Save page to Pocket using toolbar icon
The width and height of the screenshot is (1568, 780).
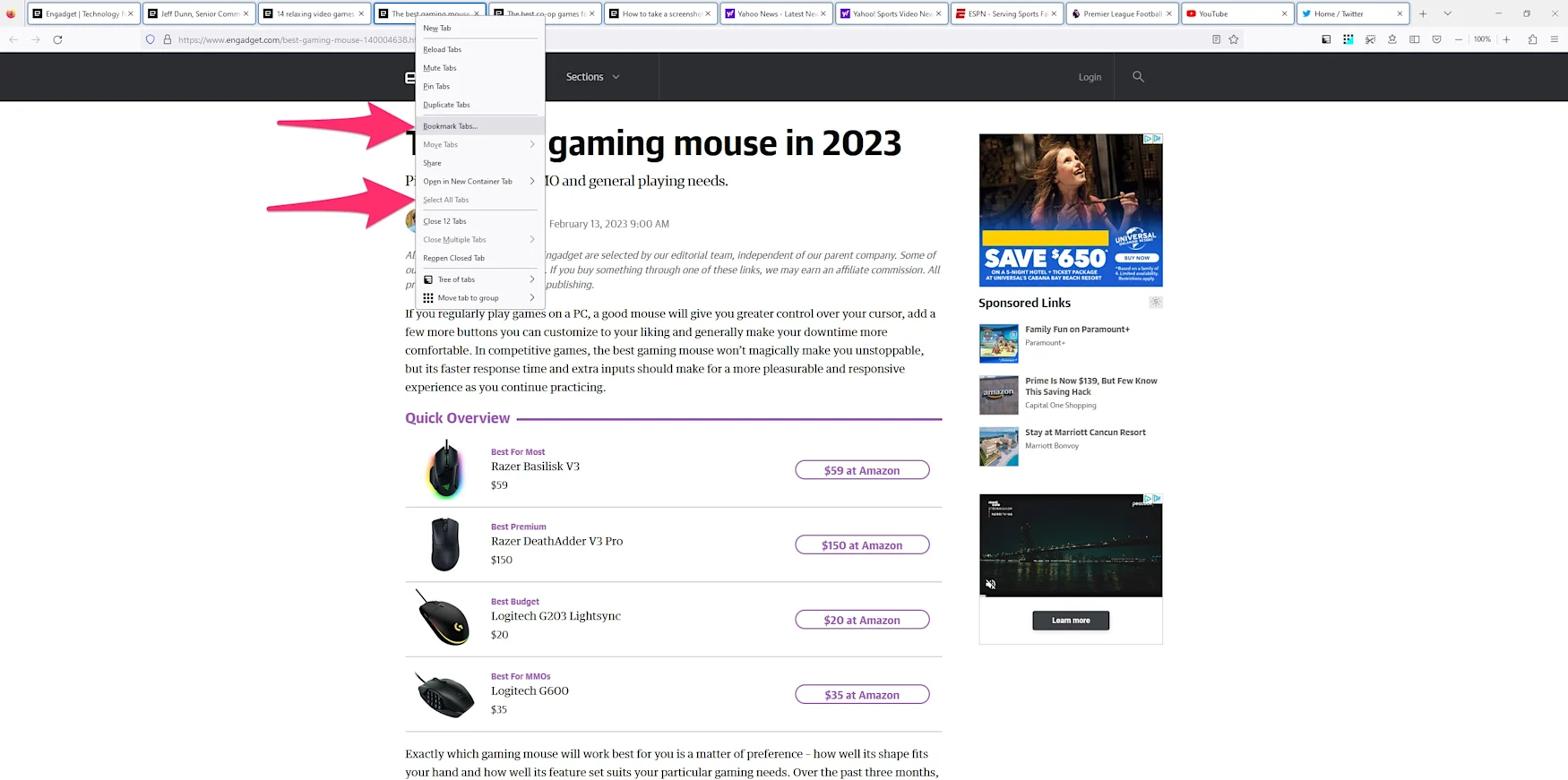[x=1436, y=39]
